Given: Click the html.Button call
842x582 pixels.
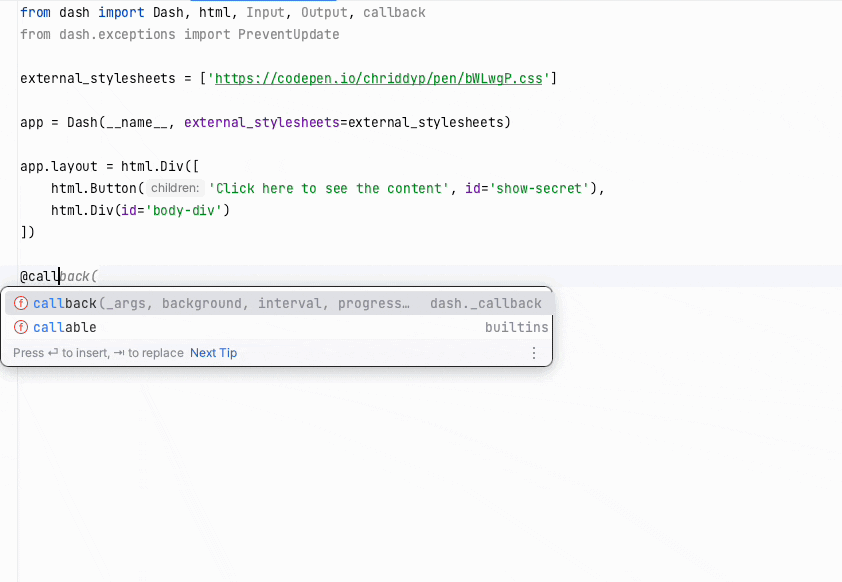Looking at the screenshot, I should [94, 188].
